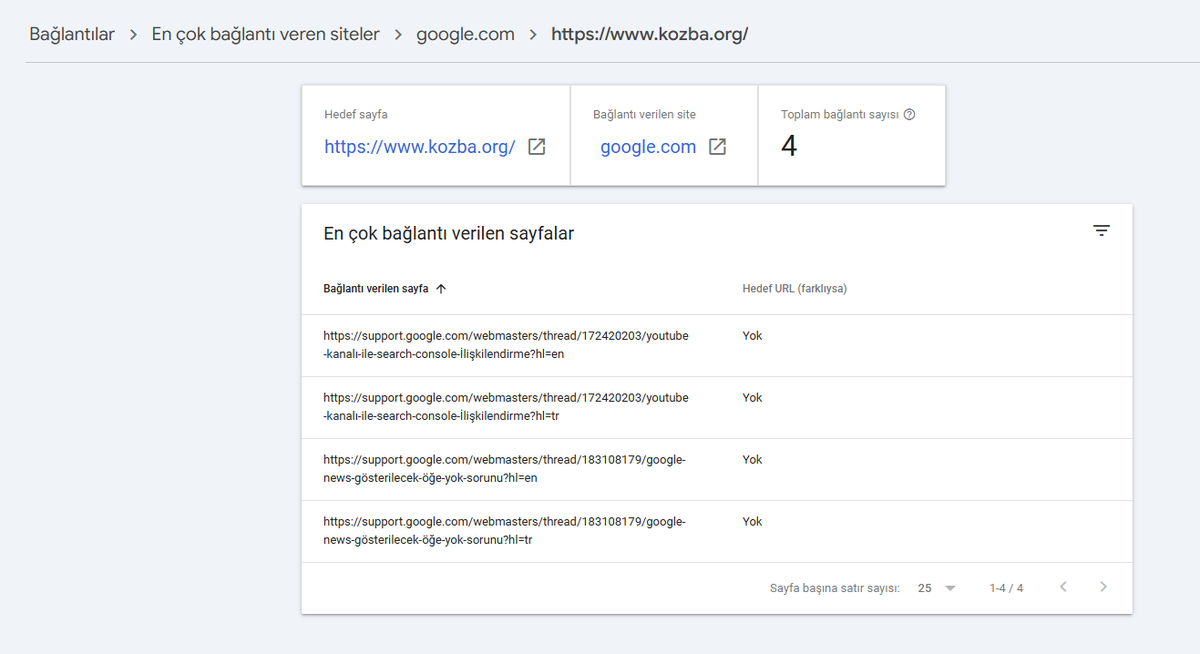The width and height of the screenshot is (1200, 654).
Task: Open the table filter icon
Action: 1101,231
